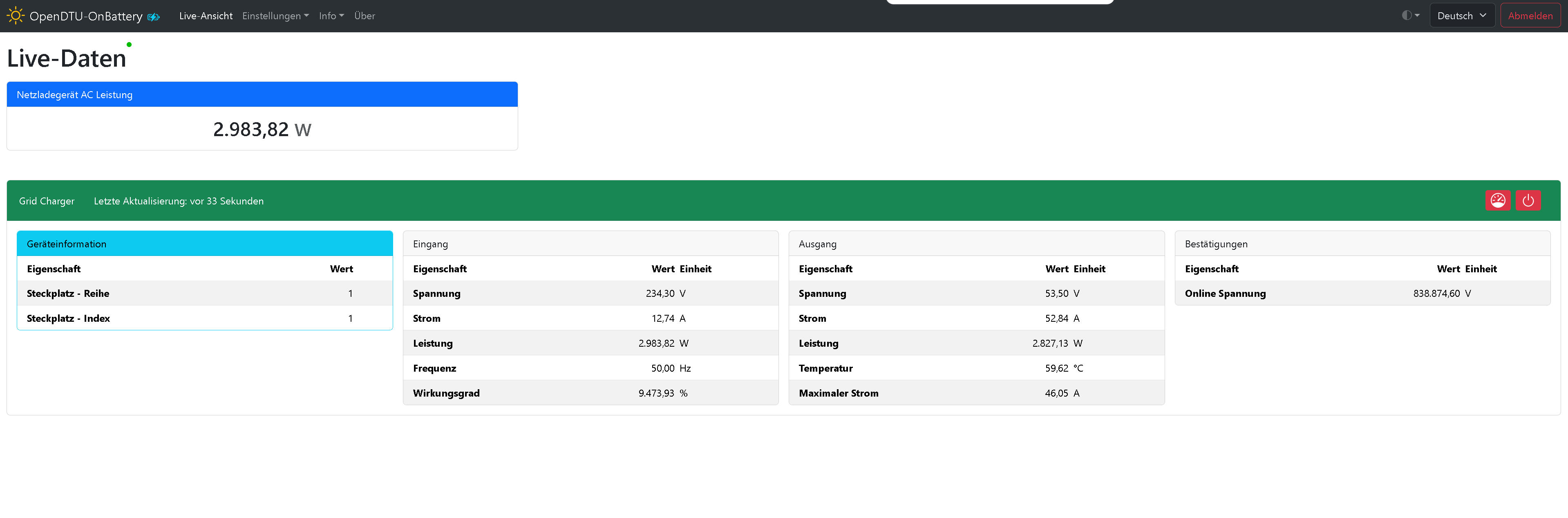This screenshot has width=1568, height=518.
Task: Click the Steckplatz - Reihe row
Action: [x=204, y=294]
